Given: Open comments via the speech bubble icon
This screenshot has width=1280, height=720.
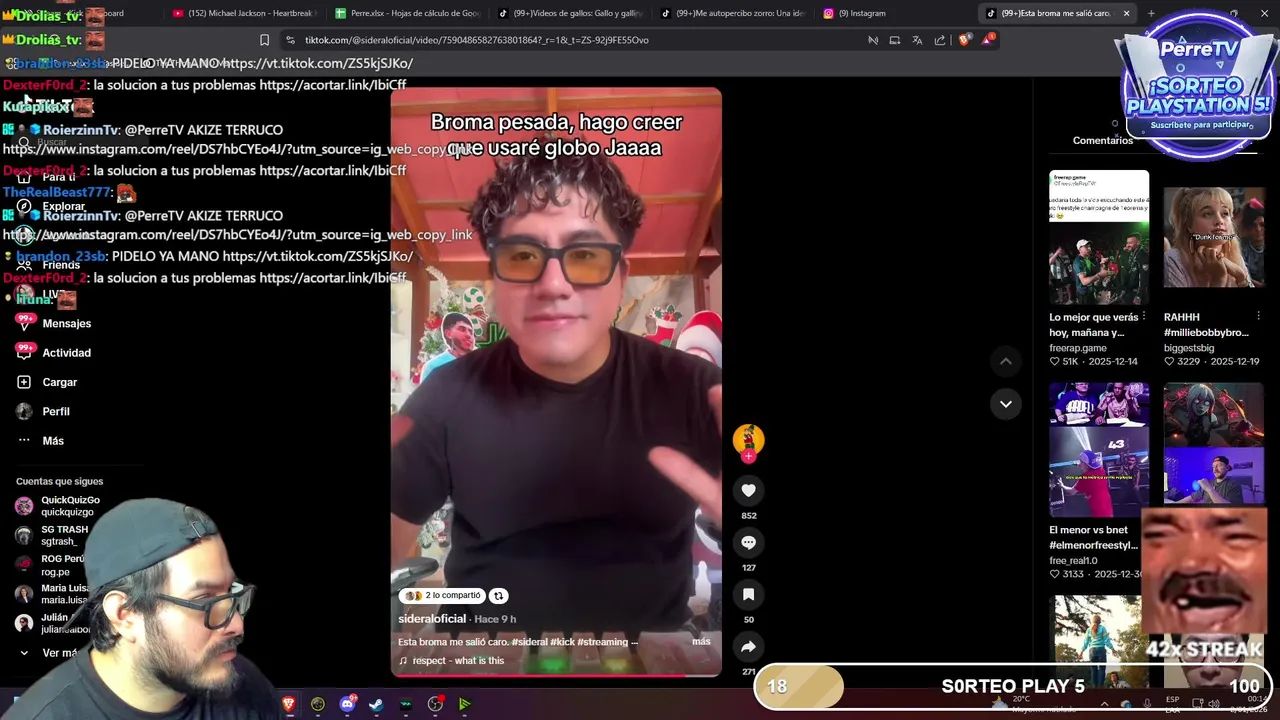Looking at the screenshot, I should tap(748, 542).
